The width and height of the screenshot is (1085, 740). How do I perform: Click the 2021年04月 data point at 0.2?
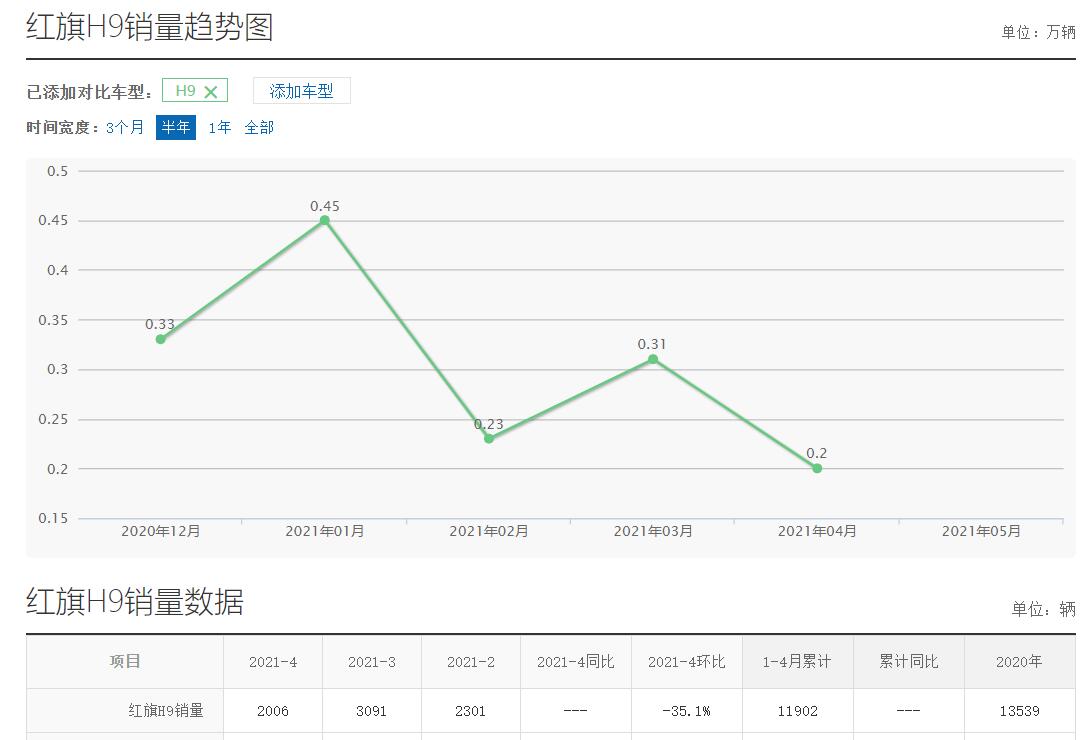817,468
